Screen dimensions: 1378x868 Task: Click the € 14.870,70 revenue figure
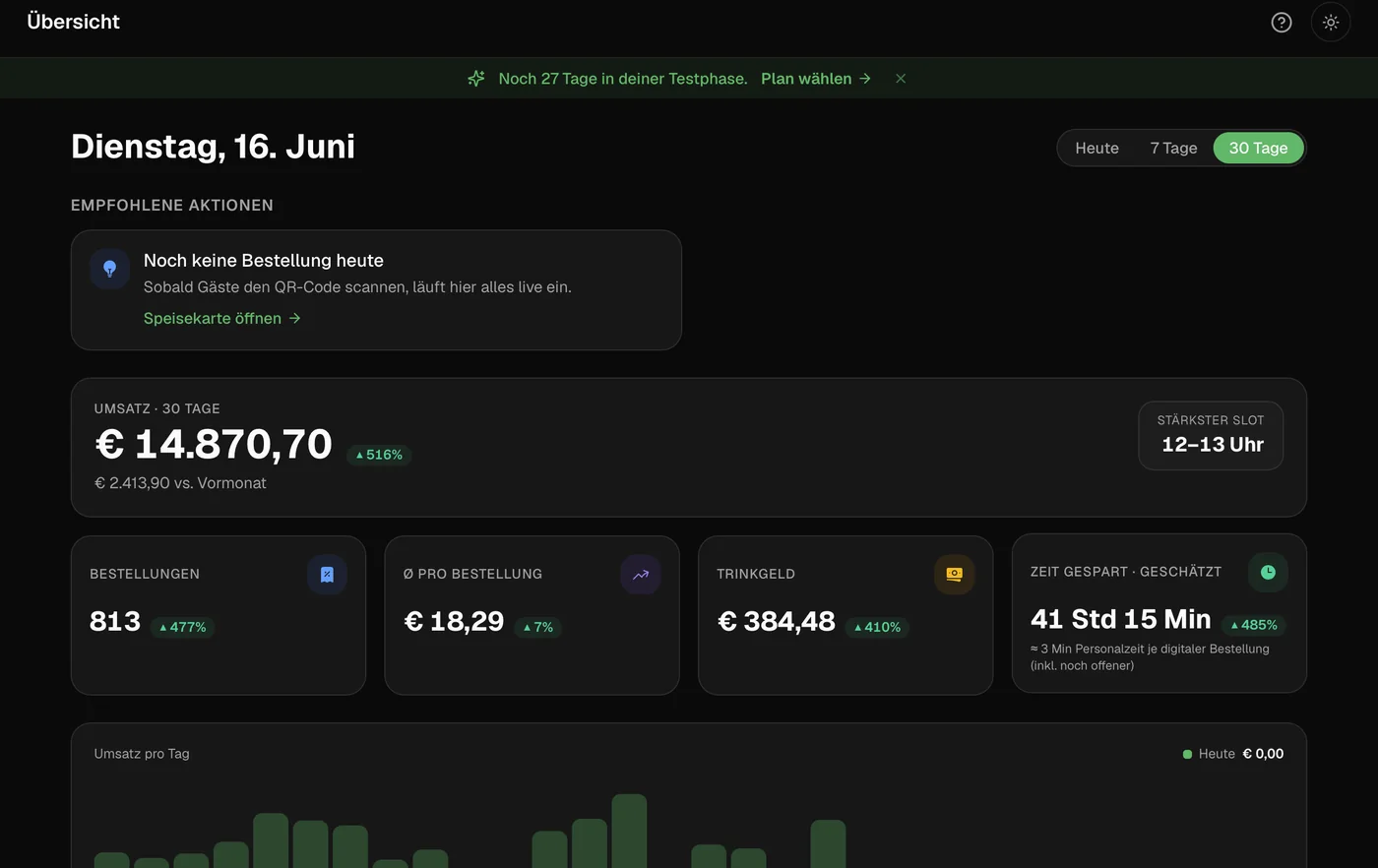click(214, 444)
